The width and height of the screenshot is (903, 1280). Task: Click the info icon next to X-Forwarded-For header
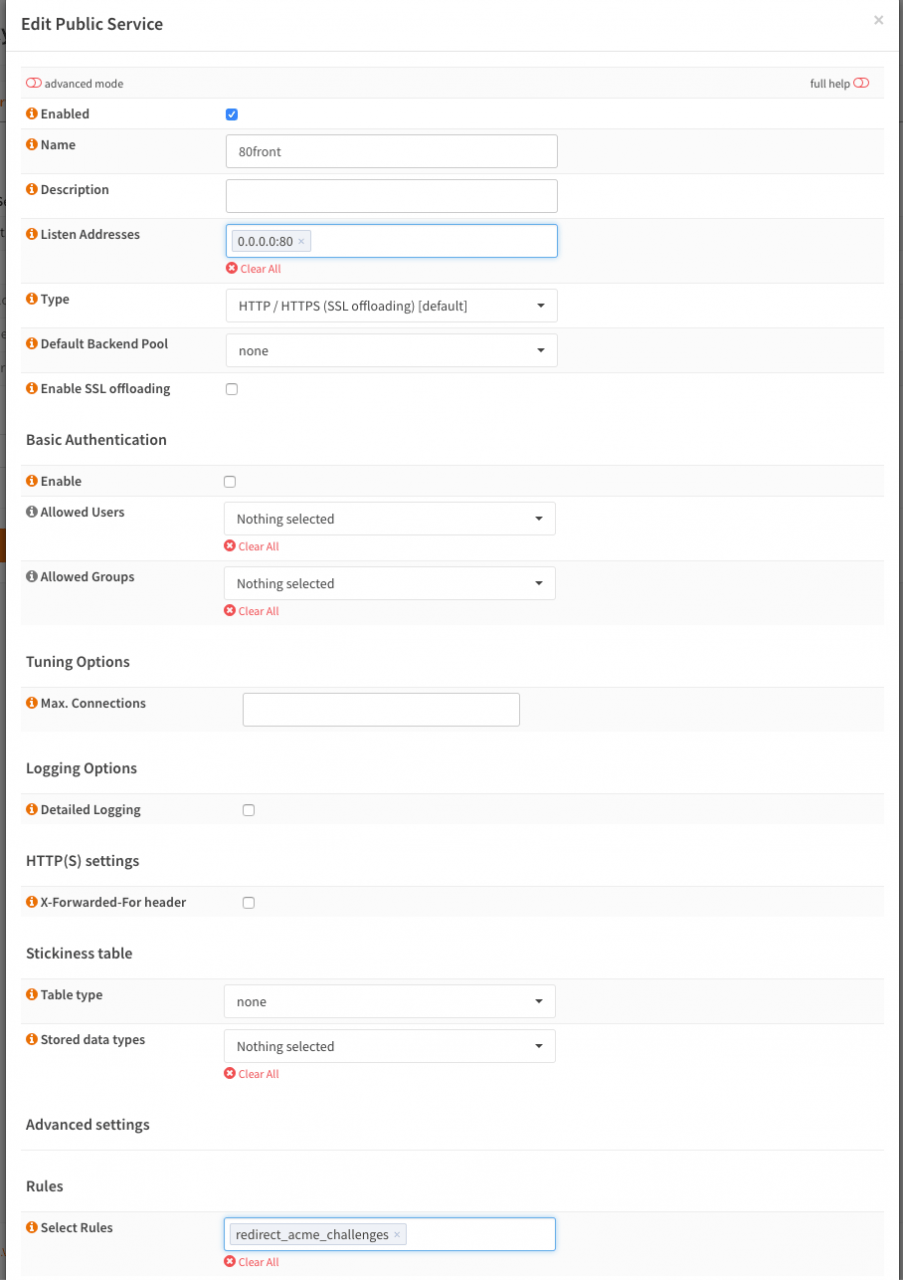click(32, 903)
